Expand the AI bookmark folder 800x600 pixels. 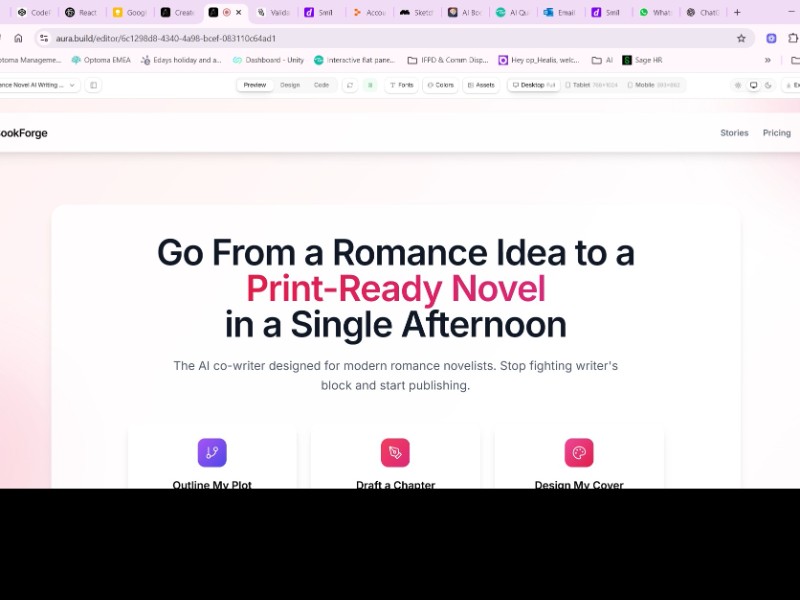click(602, 60)
